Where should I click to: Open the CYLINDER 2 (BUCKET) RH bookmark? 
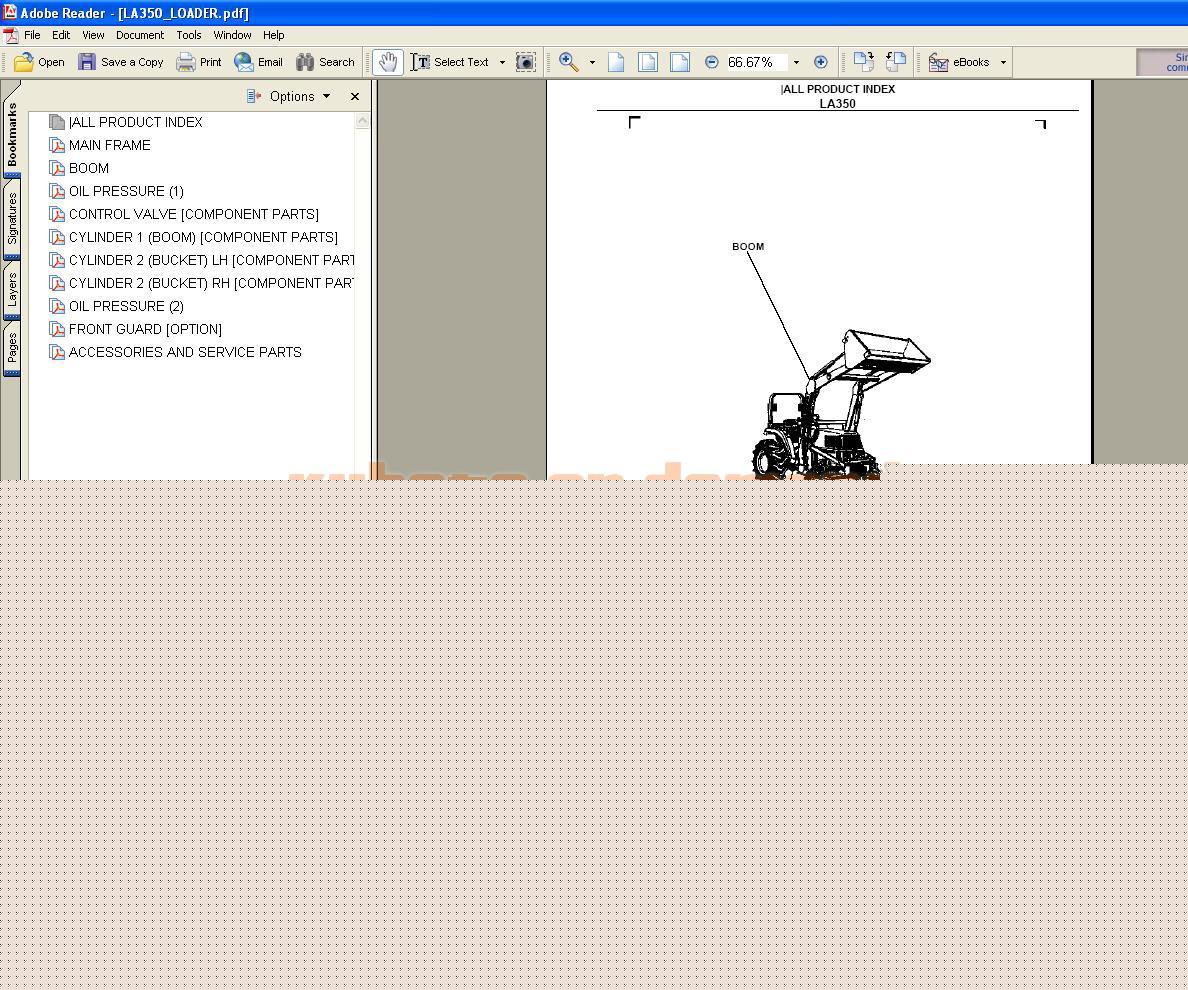pos(211,283)
